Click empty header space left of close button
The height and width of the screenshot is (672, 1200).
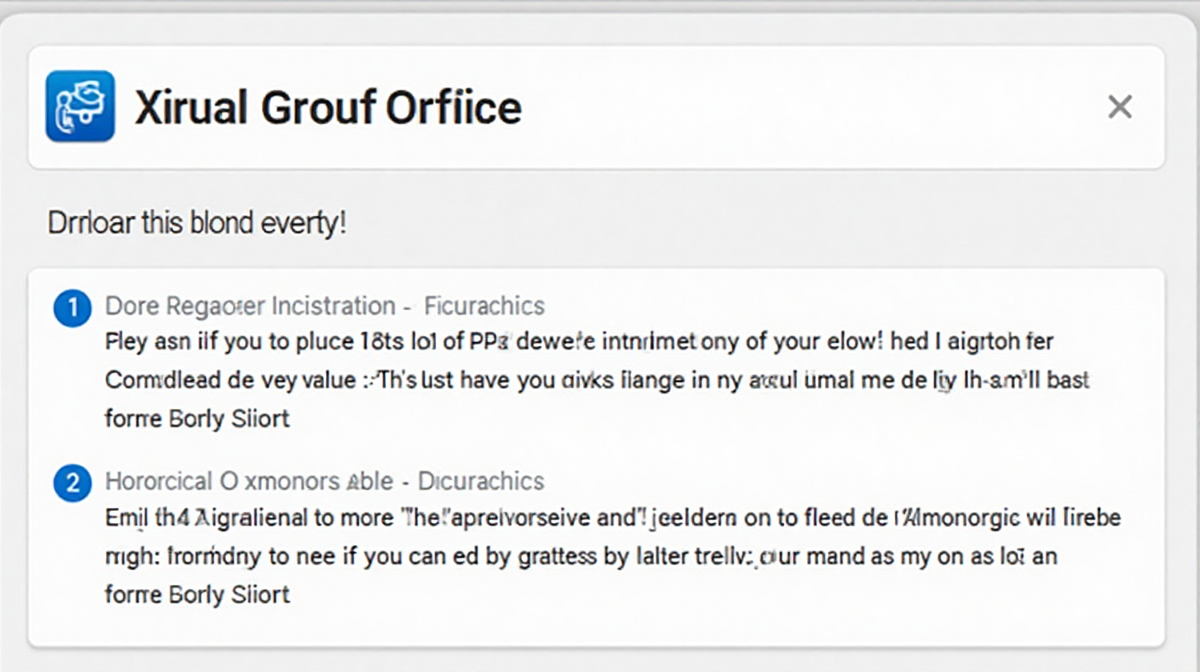(800, 107)
